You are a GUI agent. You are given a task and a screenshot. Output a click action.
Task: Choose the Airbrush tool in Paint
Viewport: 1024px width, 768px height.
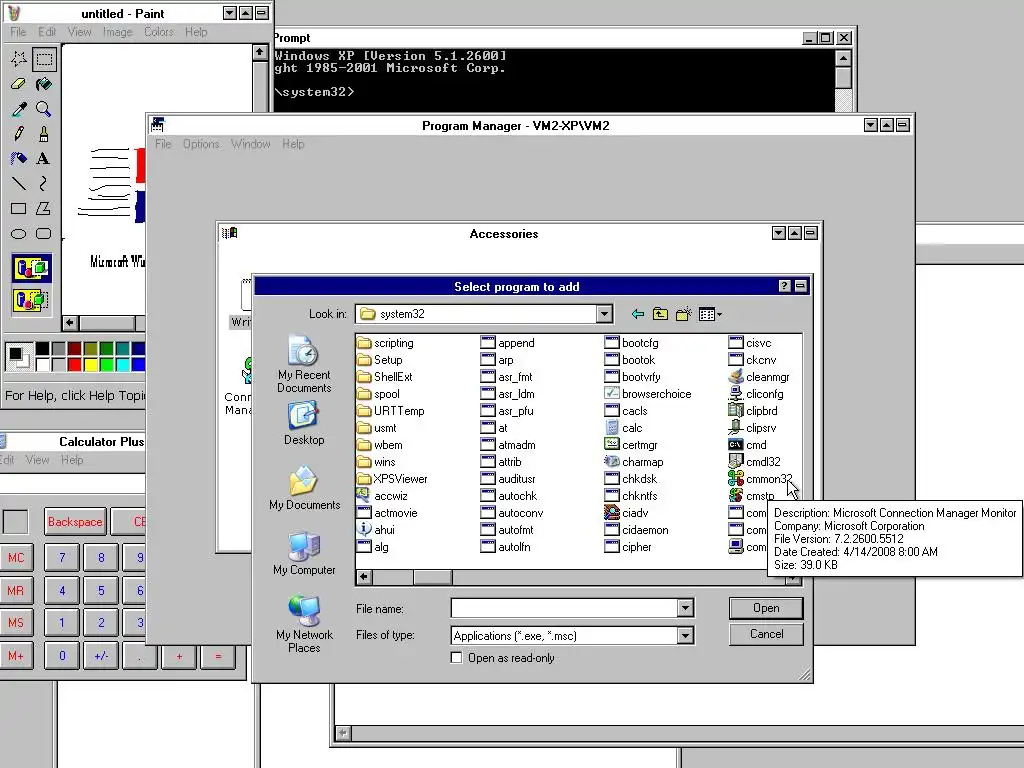point(18,159)
